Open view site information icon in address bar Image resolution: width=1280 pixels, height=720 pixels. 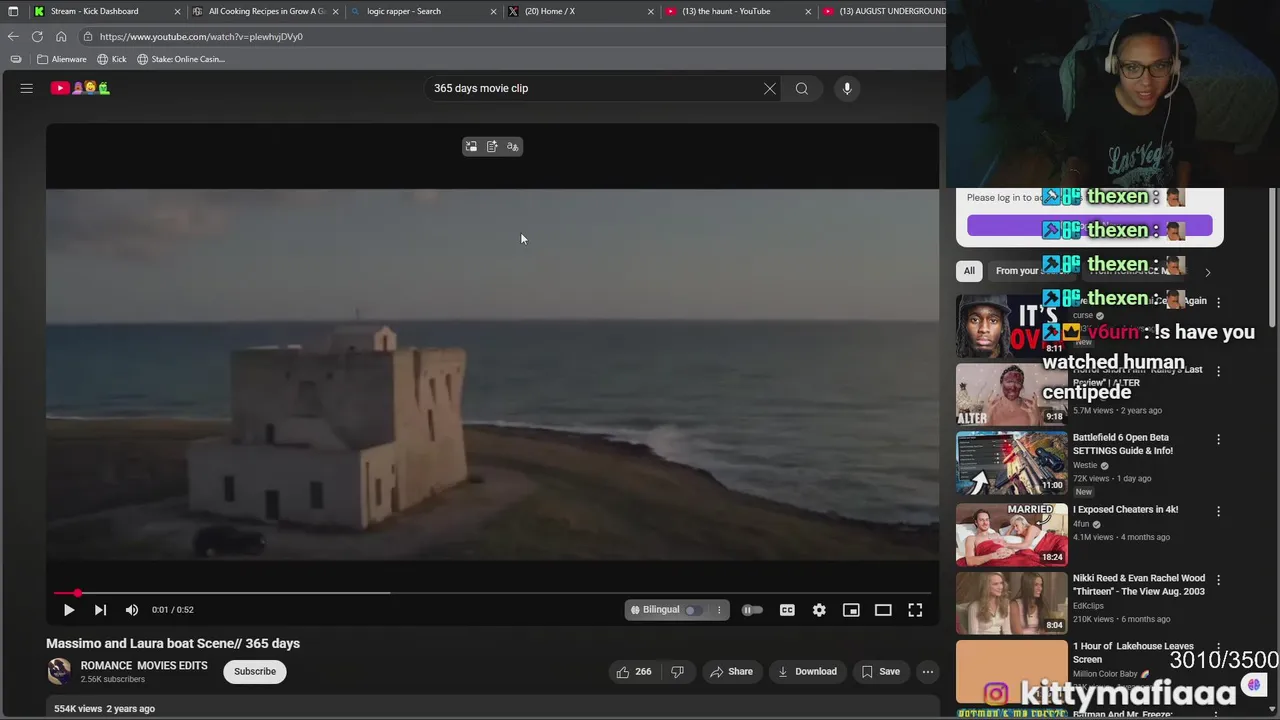click(88, 37)
